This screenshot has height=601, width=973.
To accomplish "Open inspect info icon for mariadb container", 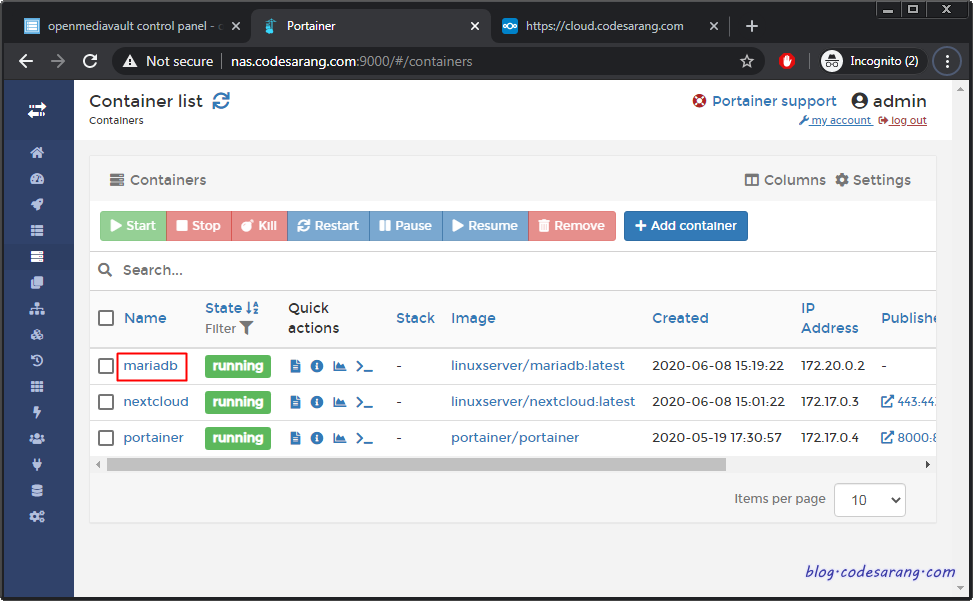I will coord(316,366).
